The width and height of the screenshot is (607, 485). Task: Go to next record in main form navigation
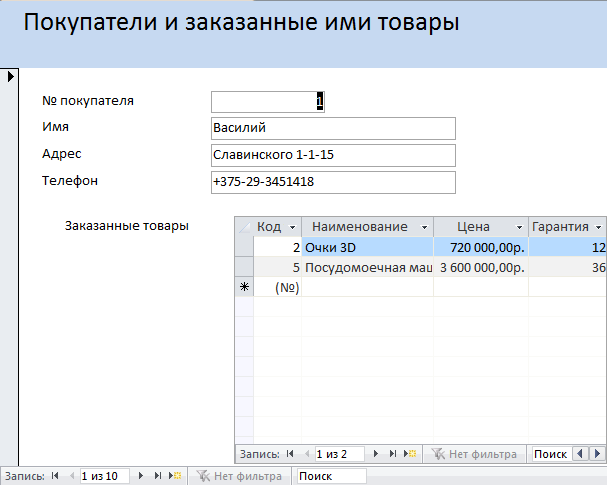[x=141, y=476]
